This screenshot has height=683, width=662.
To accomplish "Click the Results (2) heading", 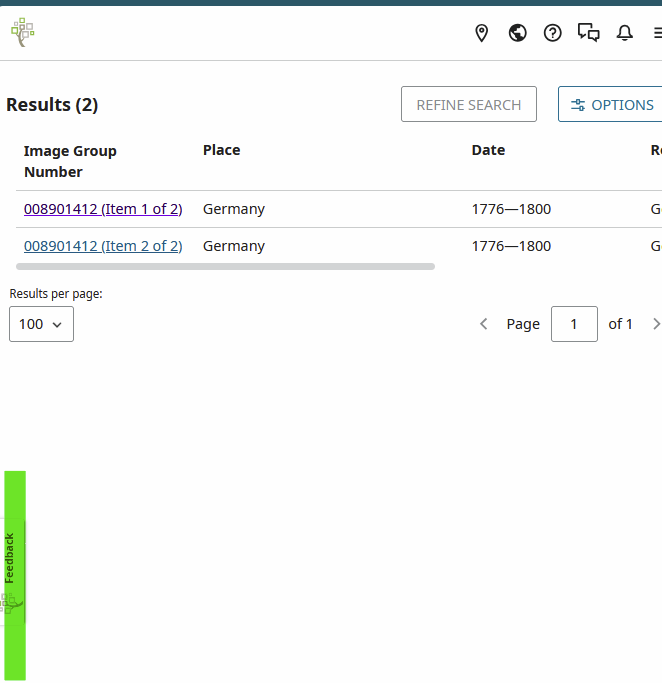I will [x=52, y=105].
